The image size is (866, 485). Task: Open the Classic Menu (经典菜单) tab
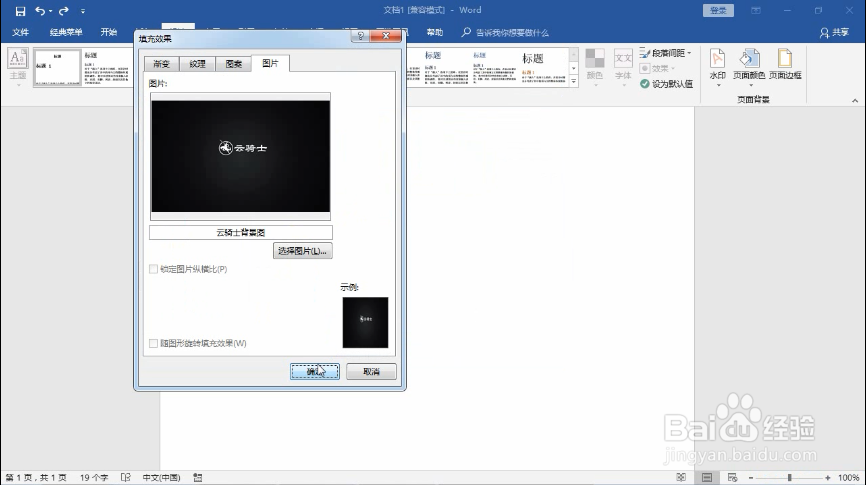click(x=66, y=32)
